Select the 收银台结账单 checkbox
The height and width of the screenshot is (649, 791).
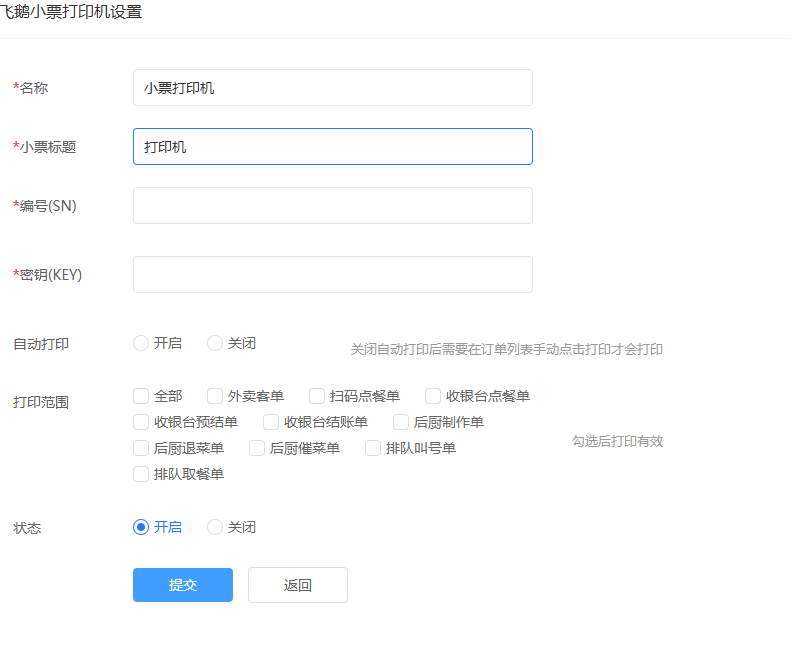point(271,422)
